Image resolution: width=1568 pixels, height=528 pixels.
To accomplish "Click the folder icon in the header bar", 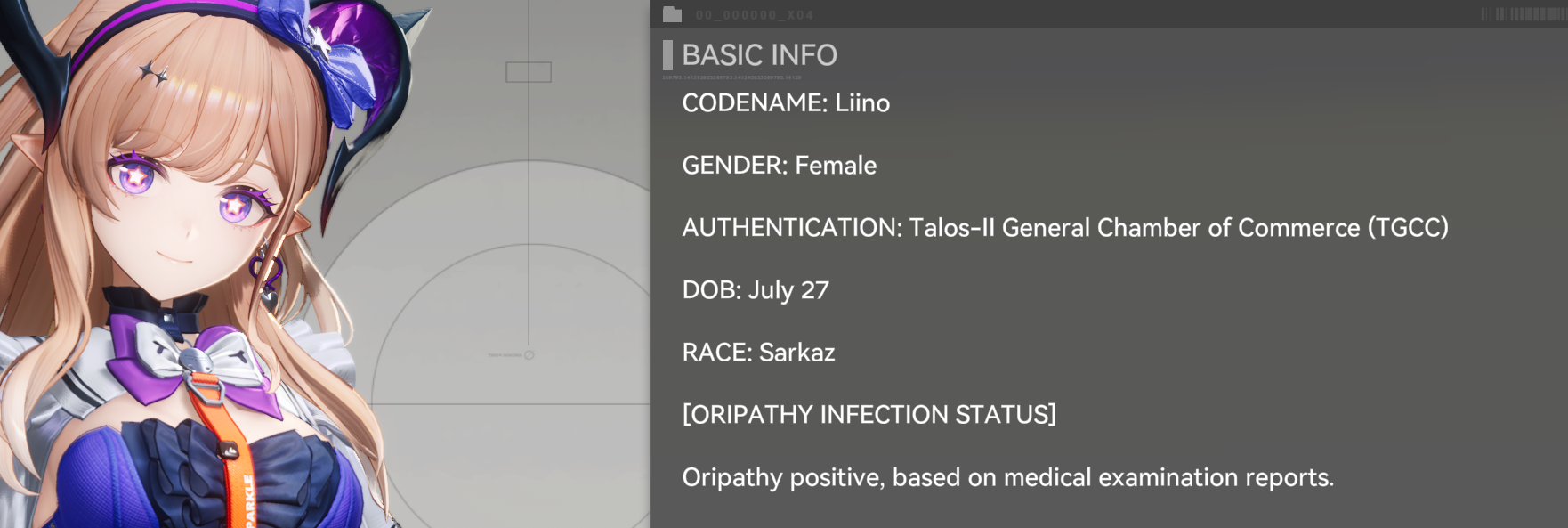I will click(672, 14).
